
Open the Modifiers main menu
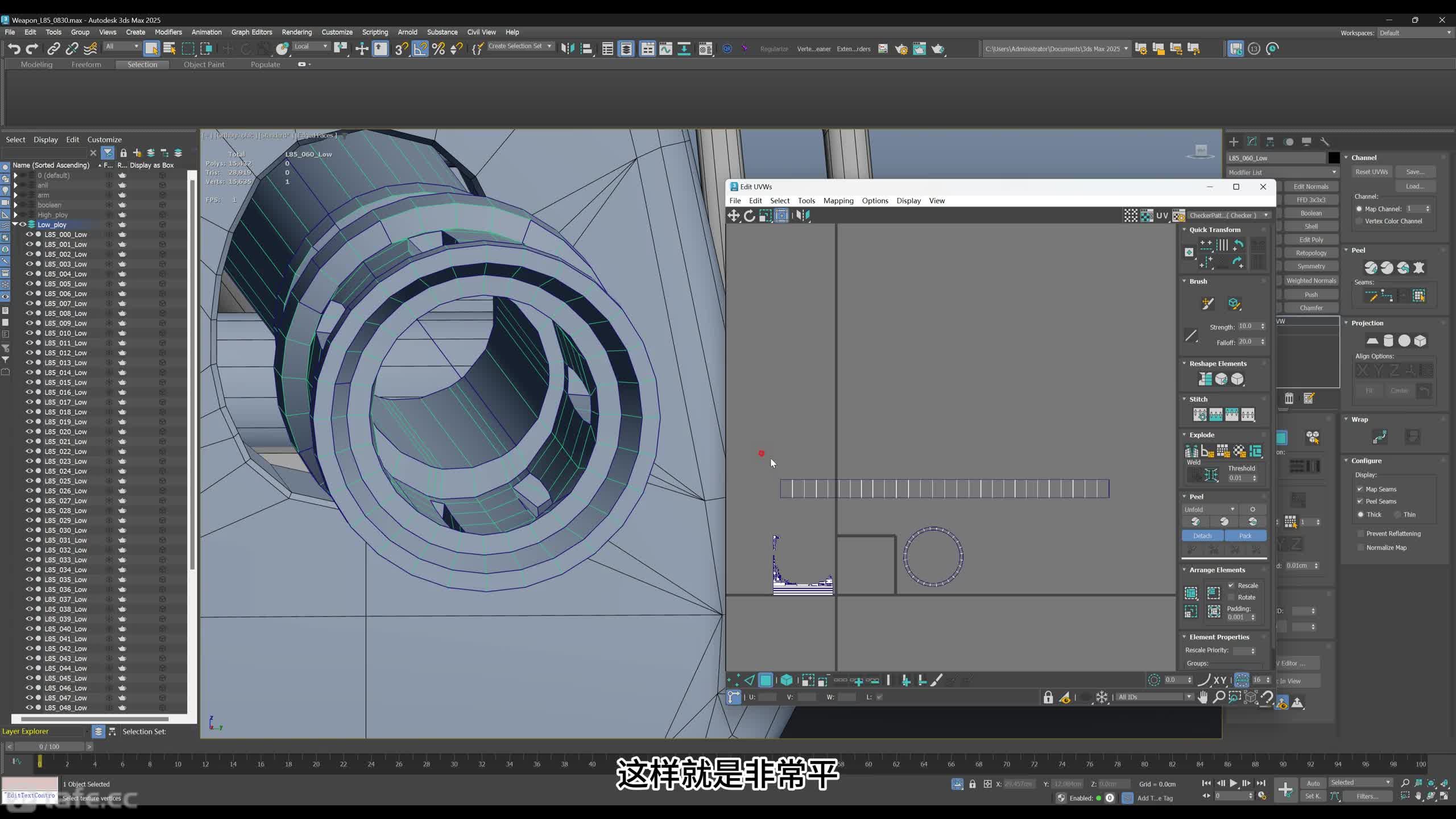tap(168, 32)
